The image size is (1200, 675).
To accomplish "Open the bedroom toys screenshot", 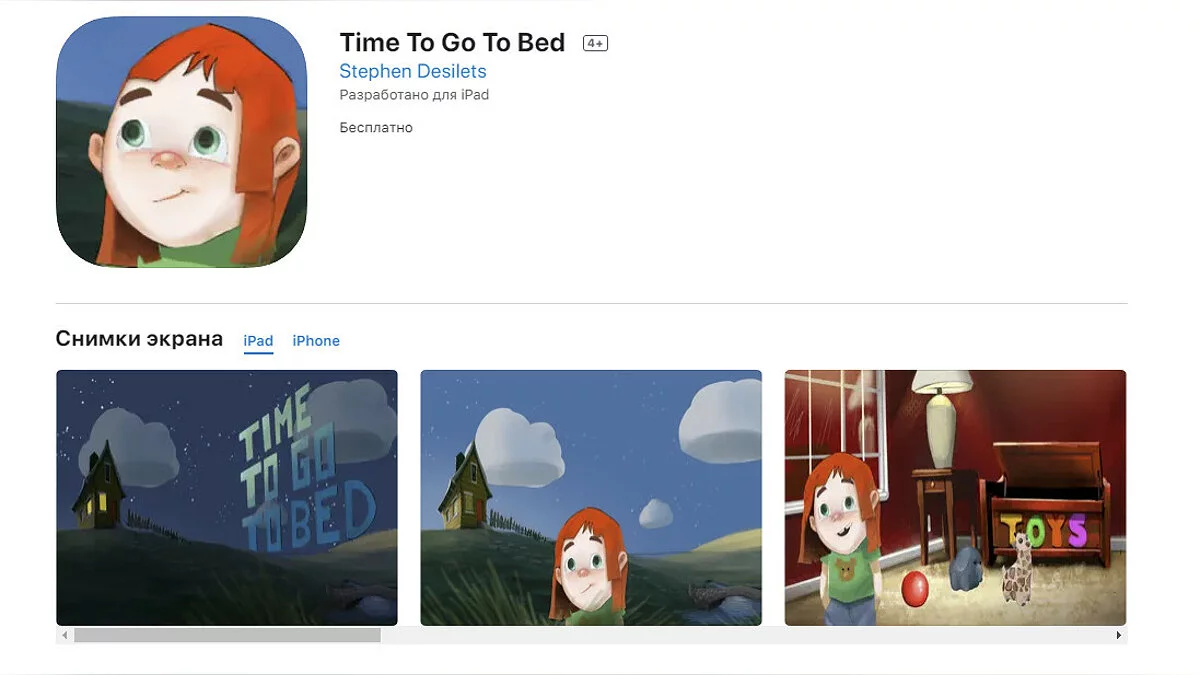I will 955,498.
